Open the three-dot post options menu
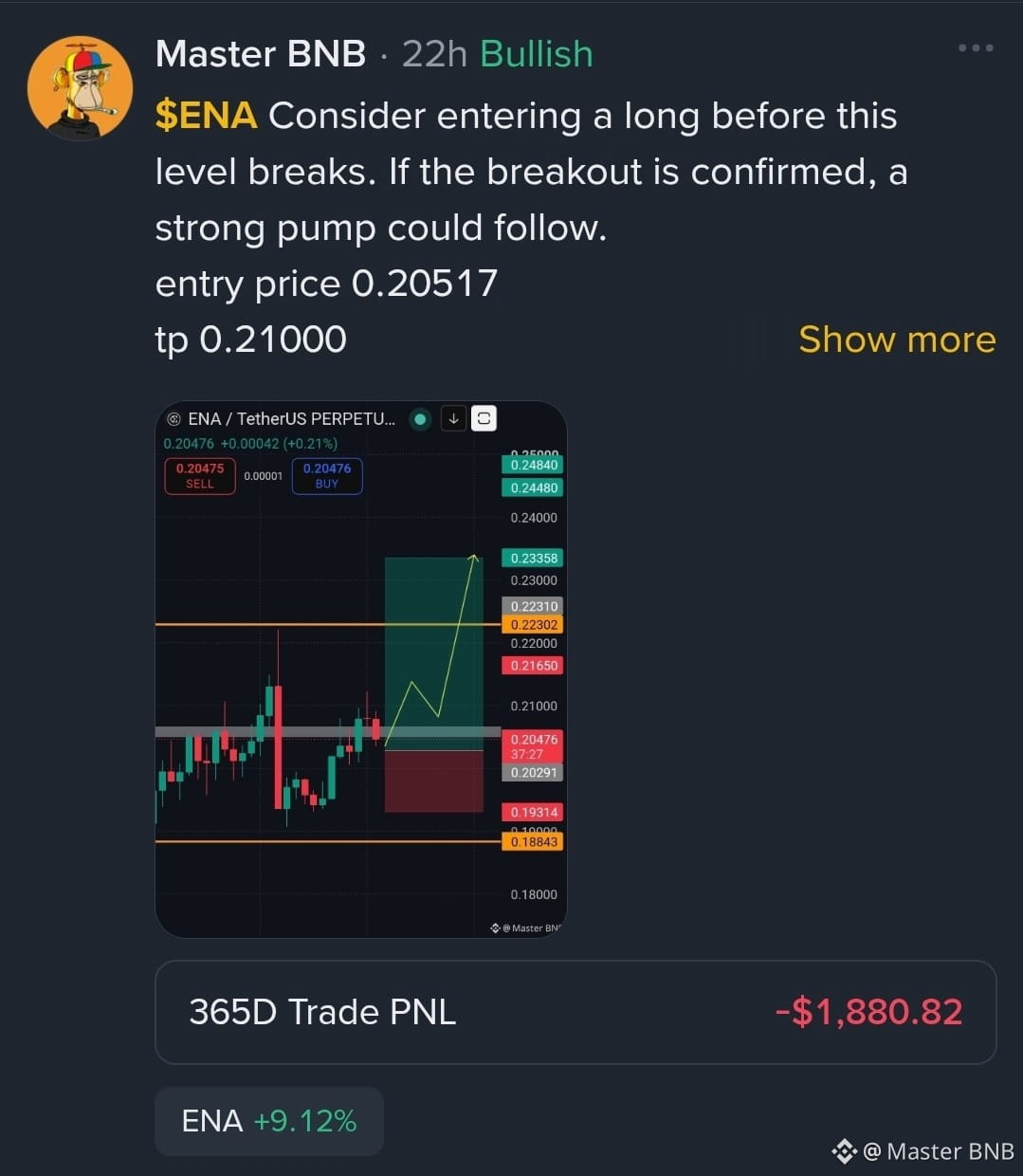The image size is (1023, 1176). (x=976, y=47)
